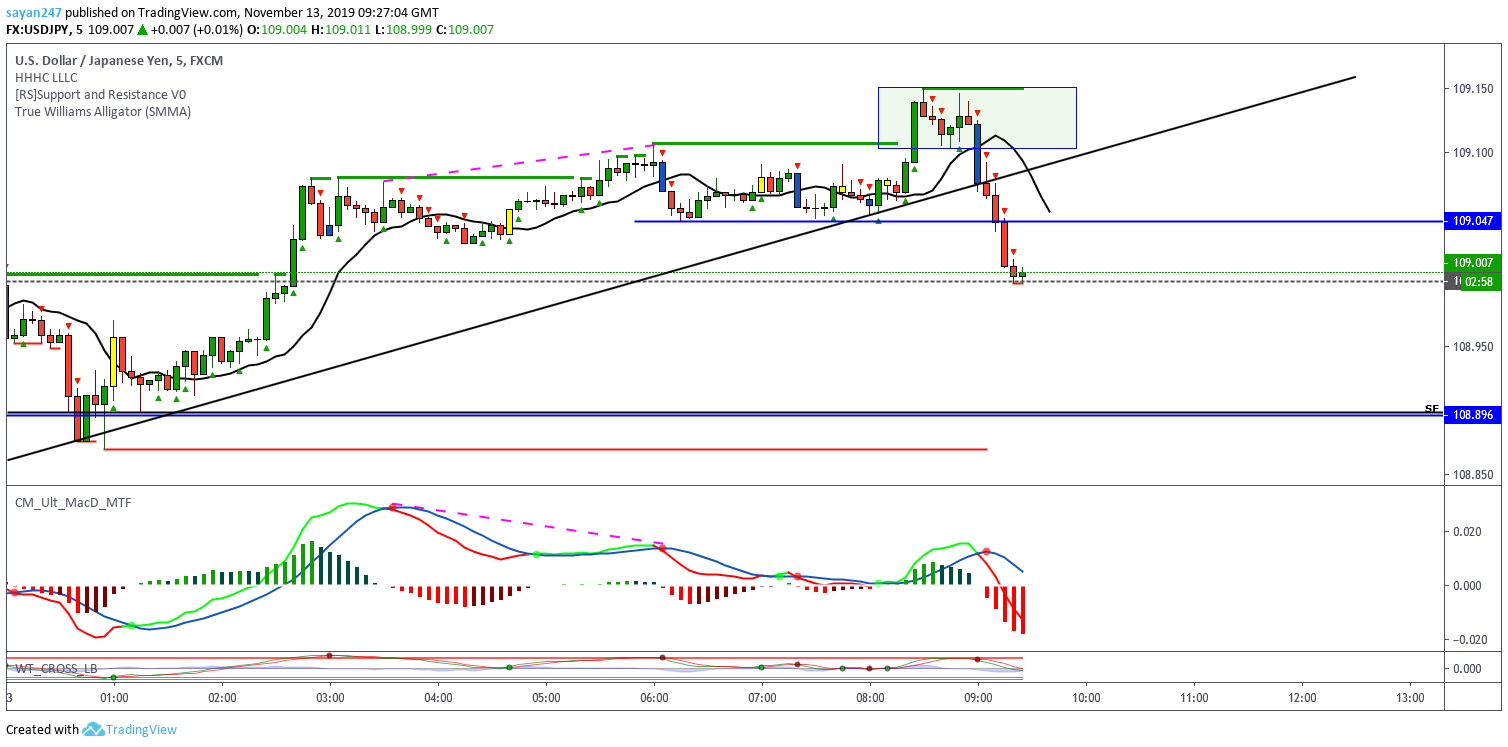
Task: Click the green up-arrow beside +0.007
Action: pos(143,30)
